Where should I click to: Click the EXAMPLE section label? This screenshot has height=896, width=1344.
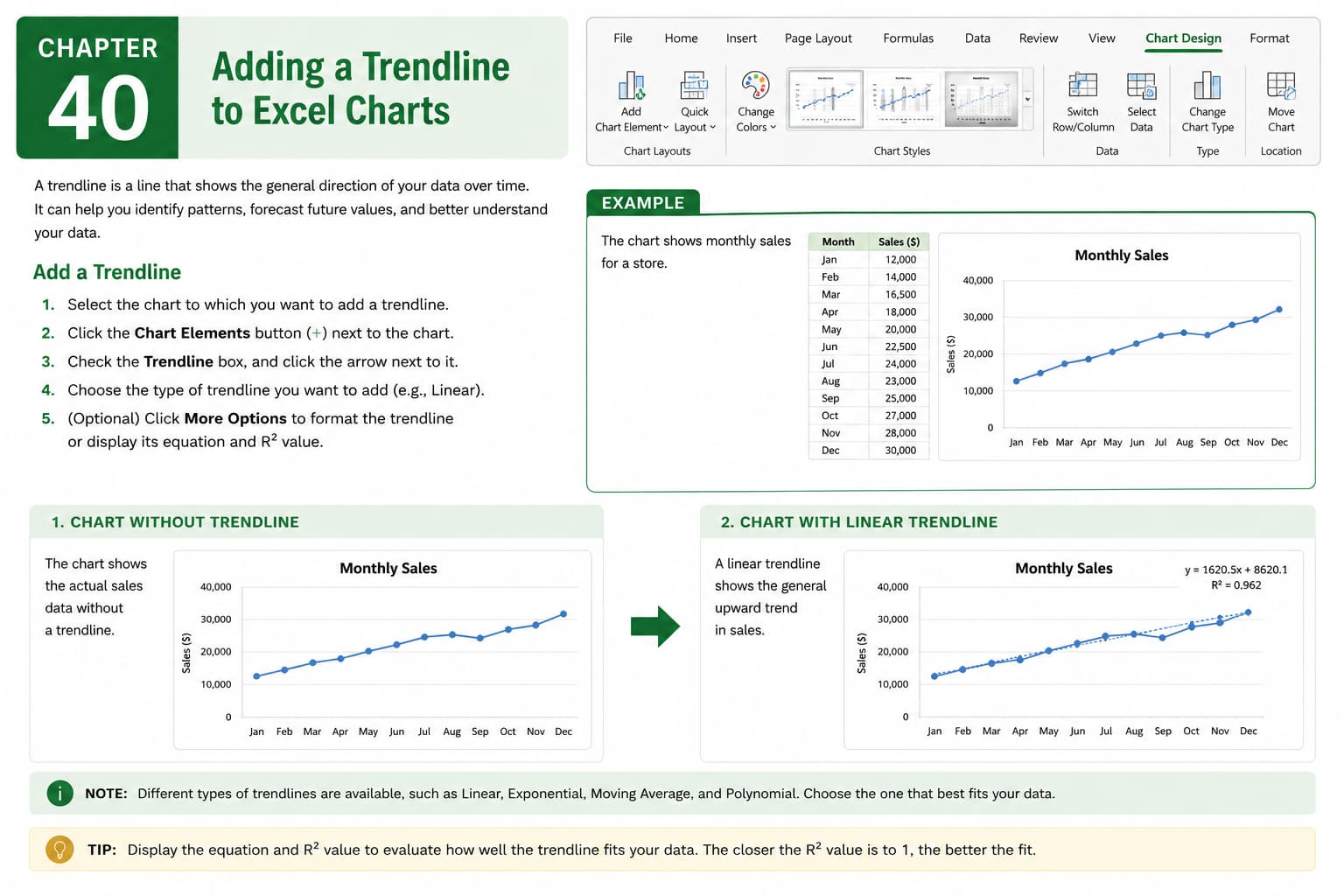643,203
